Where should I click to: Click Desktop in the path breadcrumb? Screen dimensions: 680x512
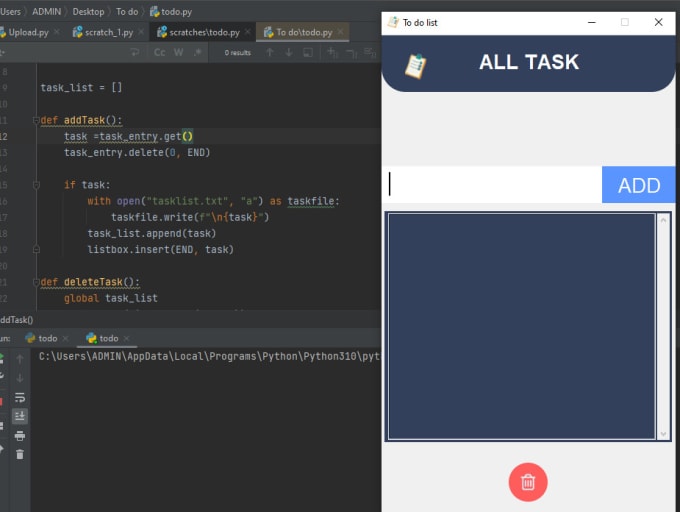click(88, 12)
